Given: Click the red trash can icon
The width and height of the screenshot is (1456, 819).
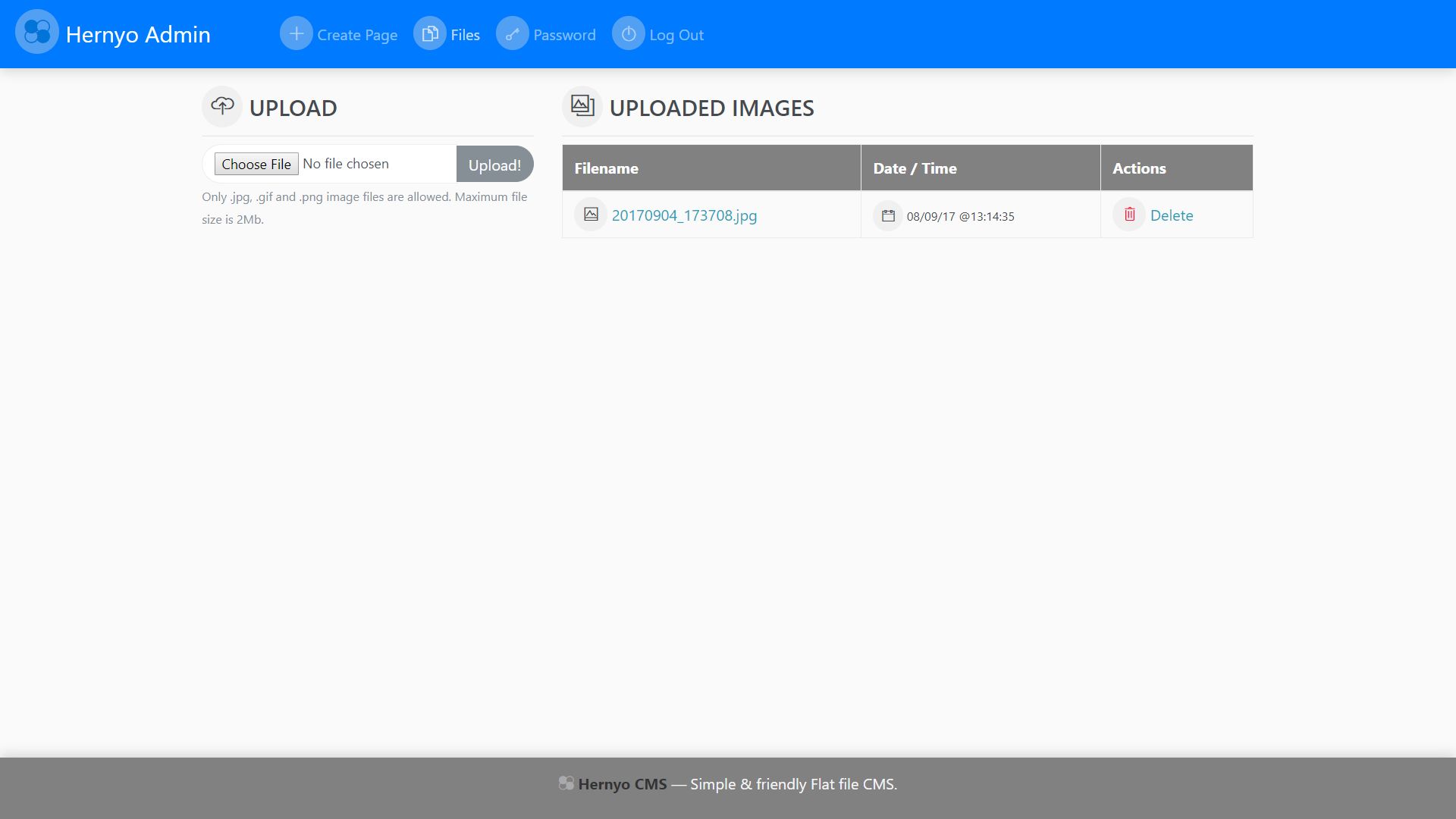Looking at the screenshot, I should coord(1129,215).
